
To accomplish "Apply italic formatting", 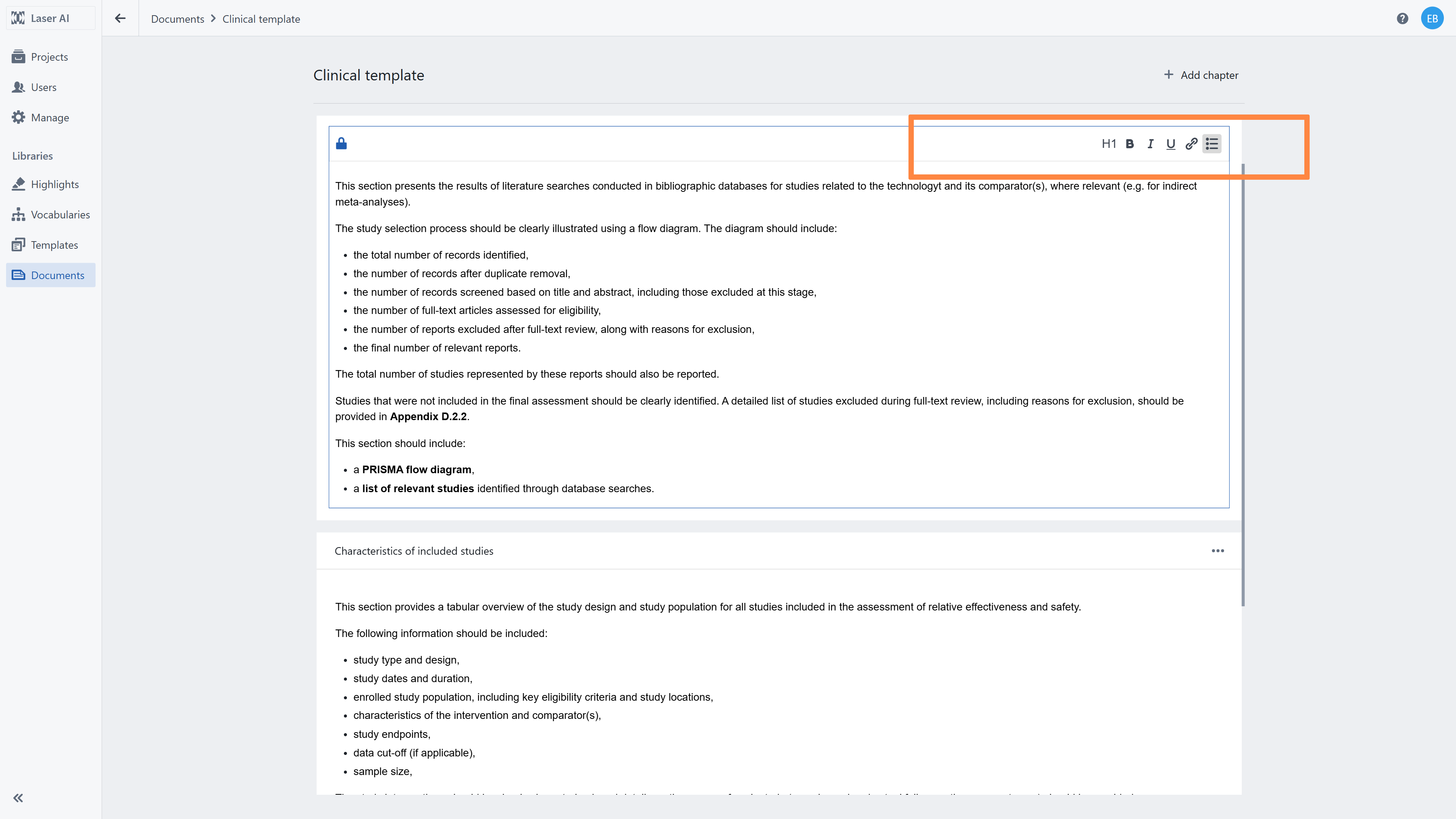I will coord(1150,144).
